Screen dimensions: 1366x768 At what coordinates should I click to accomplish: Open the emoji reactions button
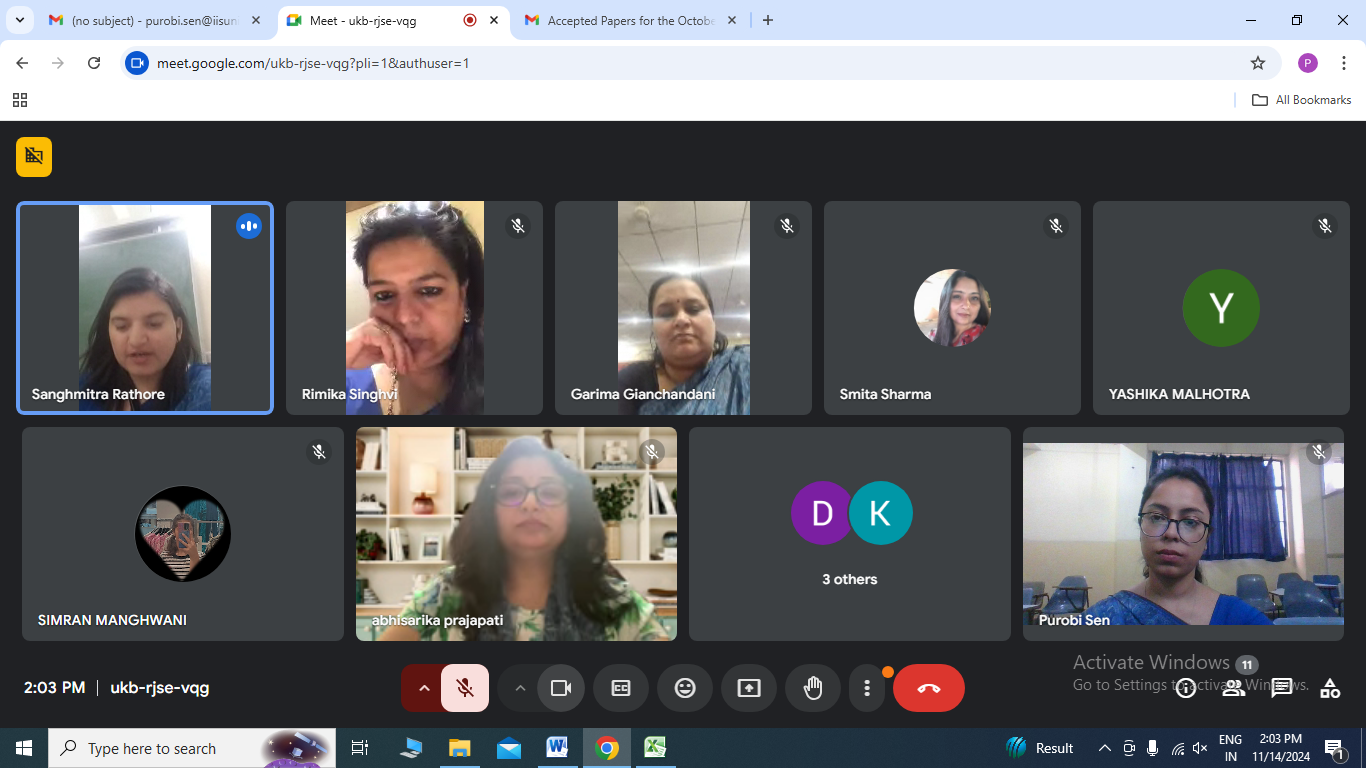[x=685, y=688]
